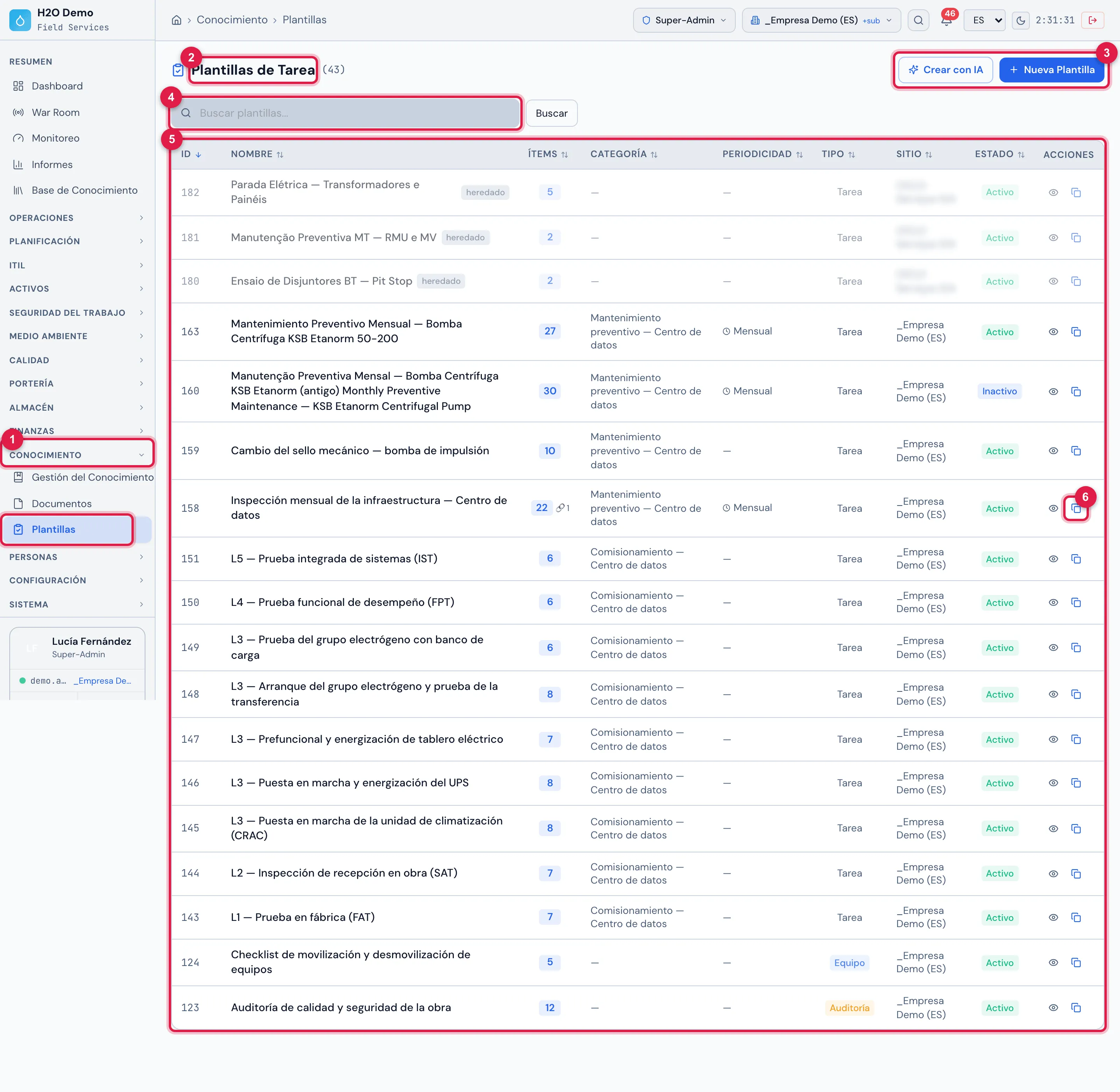Click the notifications bell icon
Viewport: 1120px width, 1092px height.
pos(946,21)
